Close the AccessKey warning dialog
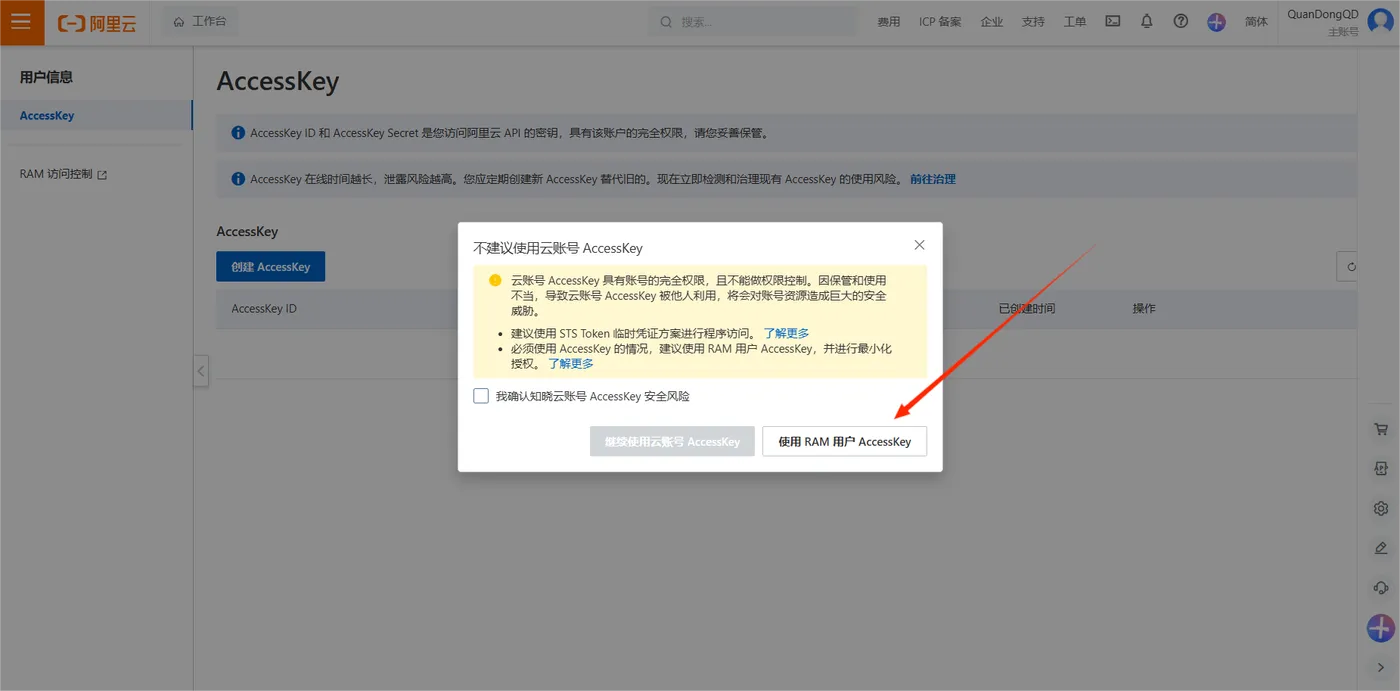The height and width of the screenshot is (691, 1400). pos(920,245)
